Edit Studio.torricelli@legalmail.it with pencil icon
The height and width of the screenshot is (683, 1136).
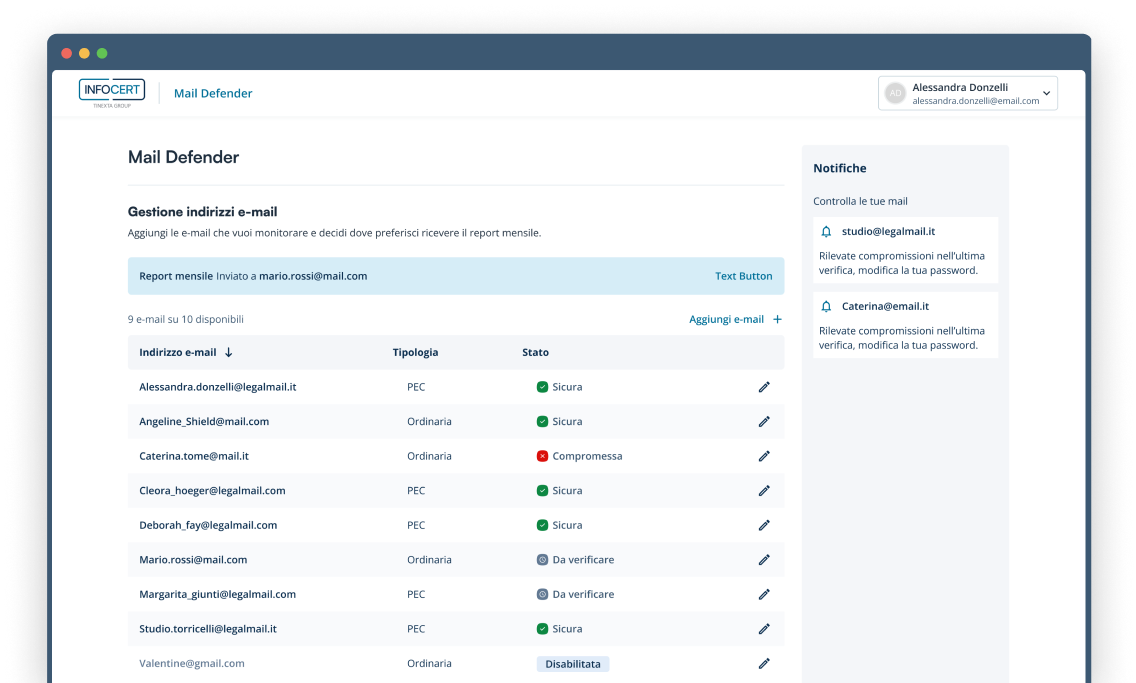point(764,629)
